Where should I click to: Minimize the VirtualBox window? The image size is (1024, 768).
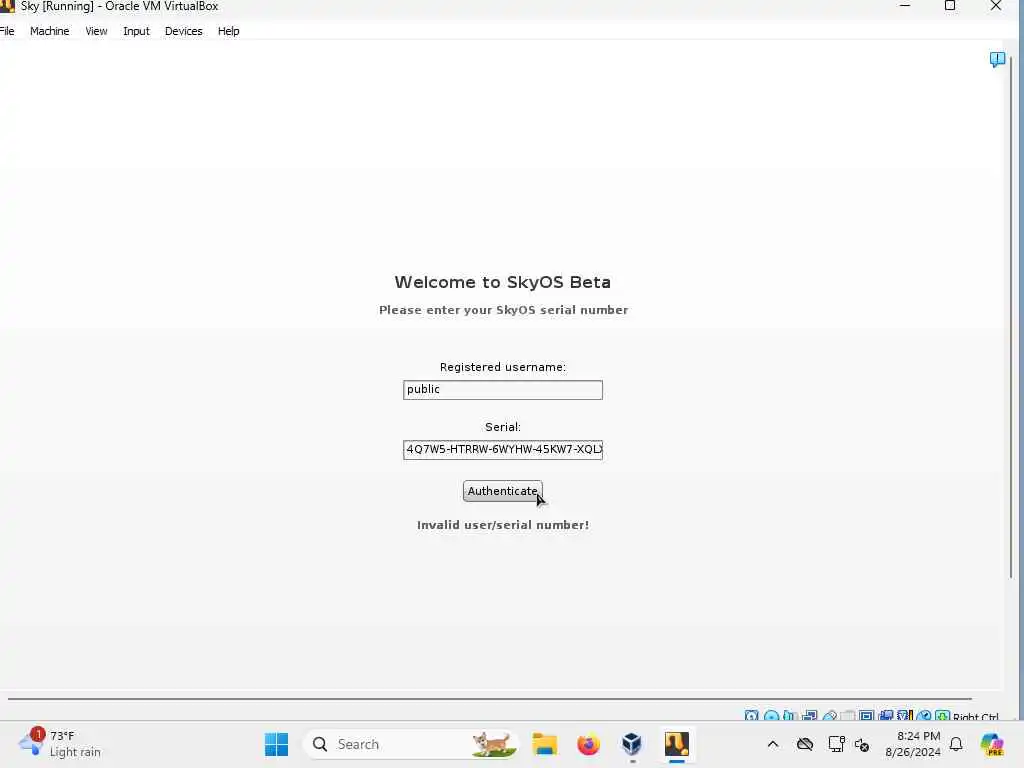(905, 6)
